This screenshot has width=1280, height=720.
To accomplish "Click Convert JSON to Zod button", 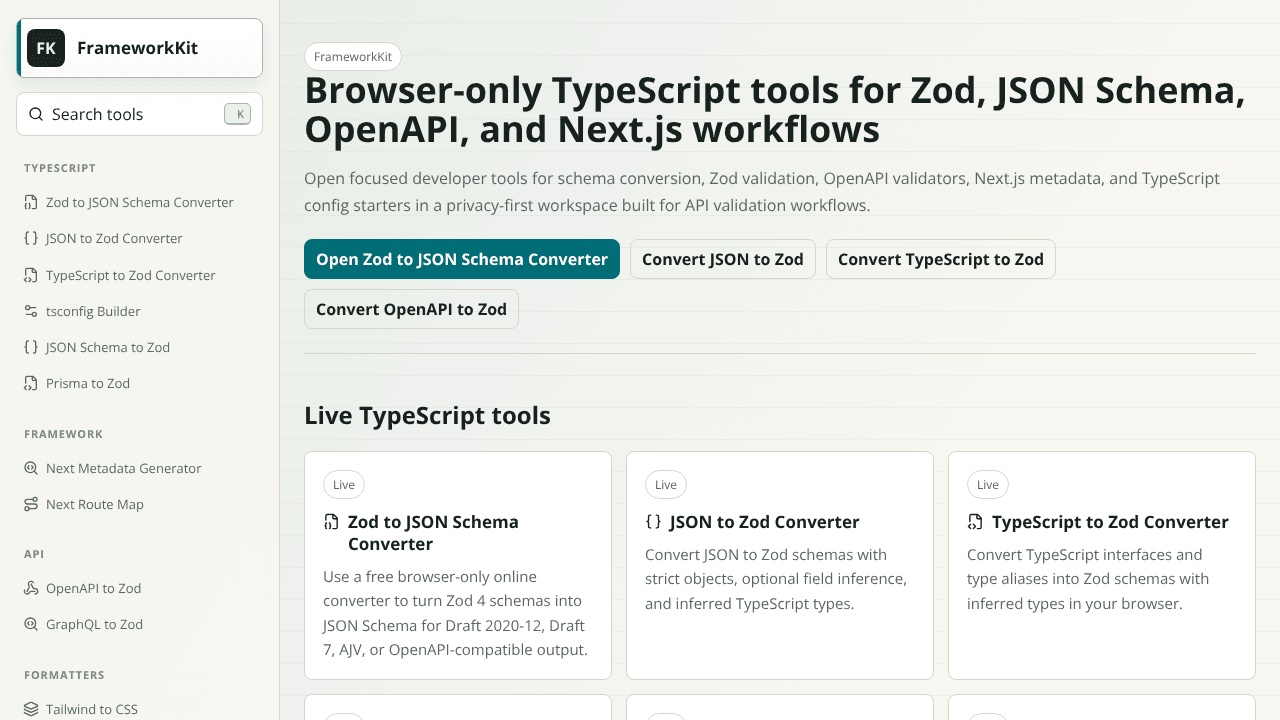I will pyautogui.click(x=723, y=259).
